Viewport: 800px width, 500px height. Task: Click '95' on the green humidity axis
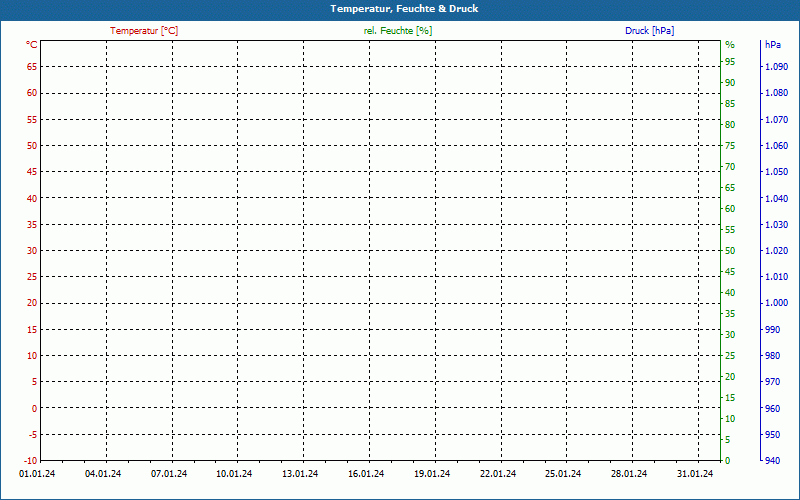coord(730,62)
